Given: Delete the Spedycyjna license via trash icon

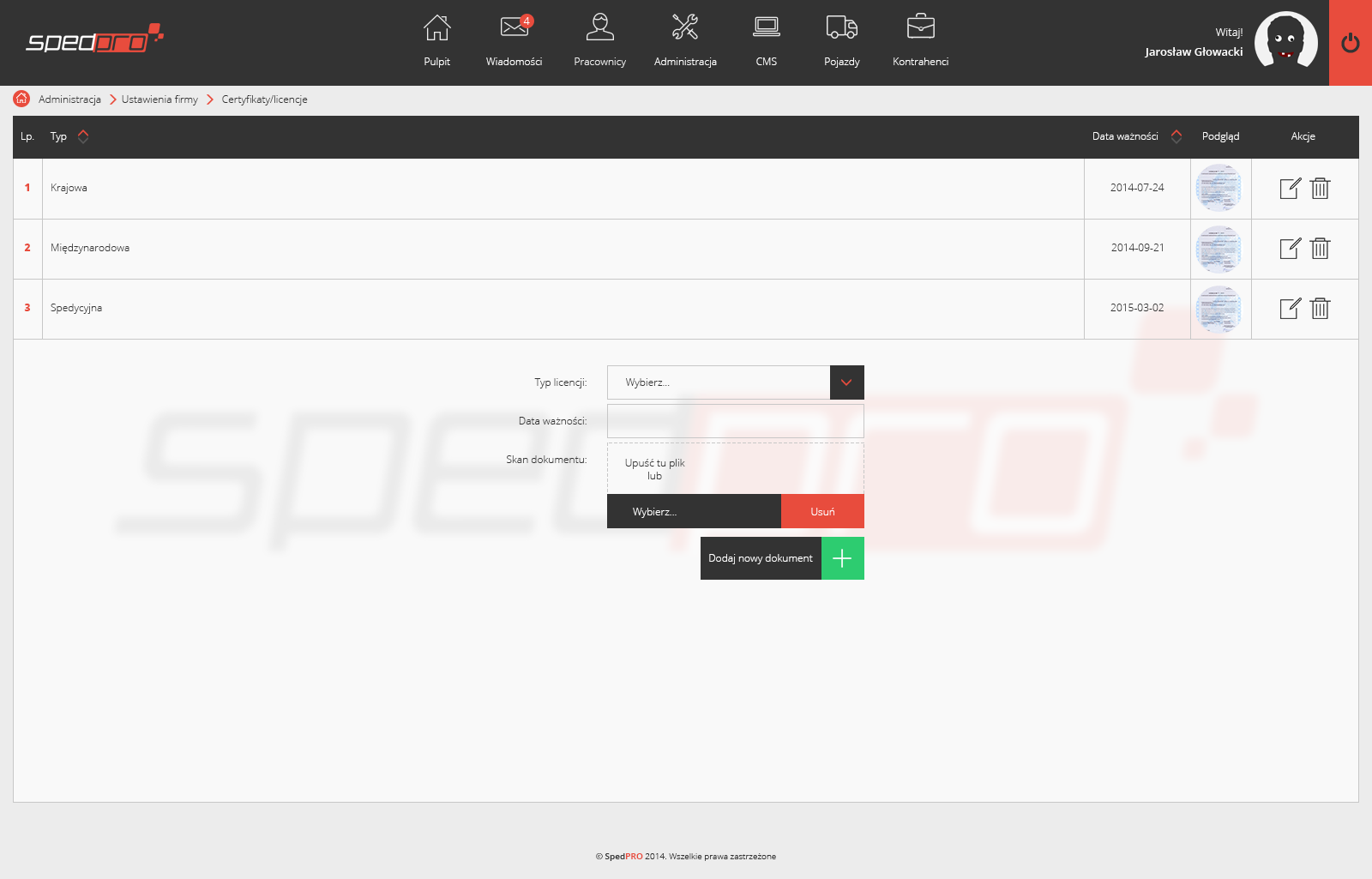Looking at the screenshot, I should 1320,309.
